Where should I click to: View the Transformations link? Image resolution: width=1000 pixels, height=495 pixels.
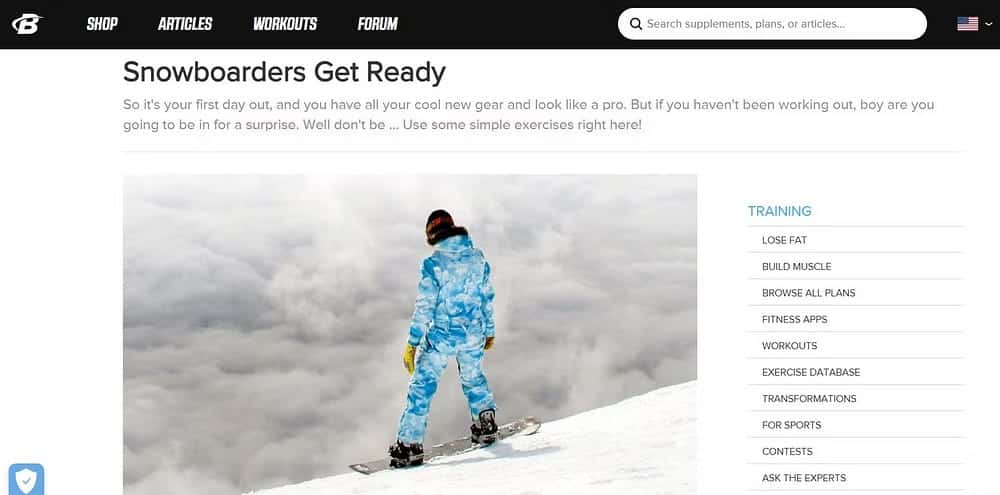(809, 399)
